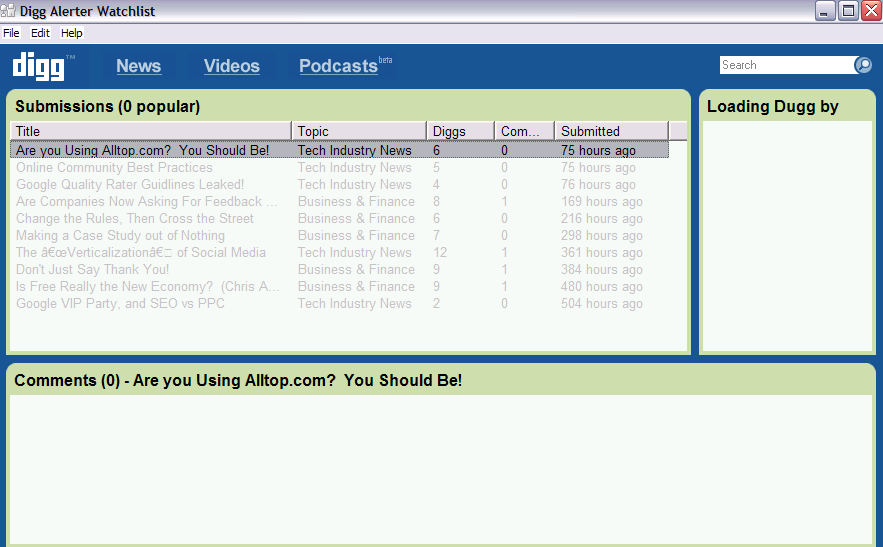Click '361 hours ago' submitted cell

601,253
